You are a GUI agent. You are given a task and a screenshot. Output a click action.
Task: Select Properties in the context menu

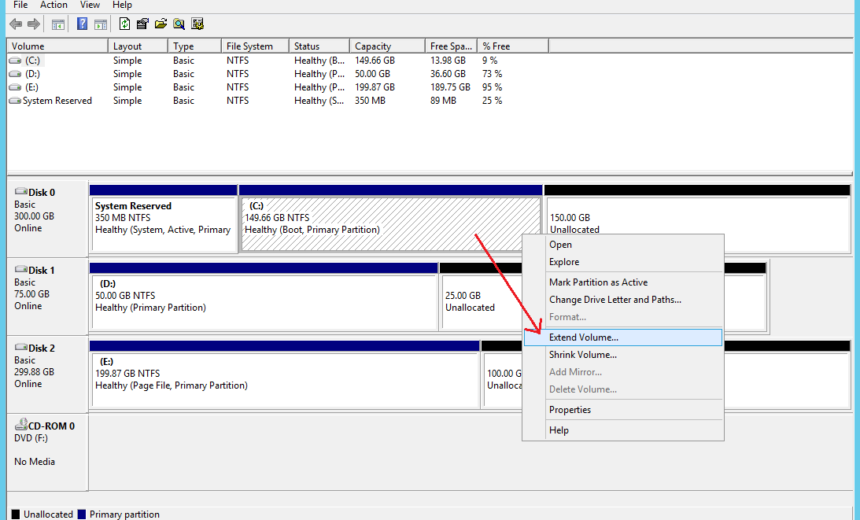(x=569, y=410)
